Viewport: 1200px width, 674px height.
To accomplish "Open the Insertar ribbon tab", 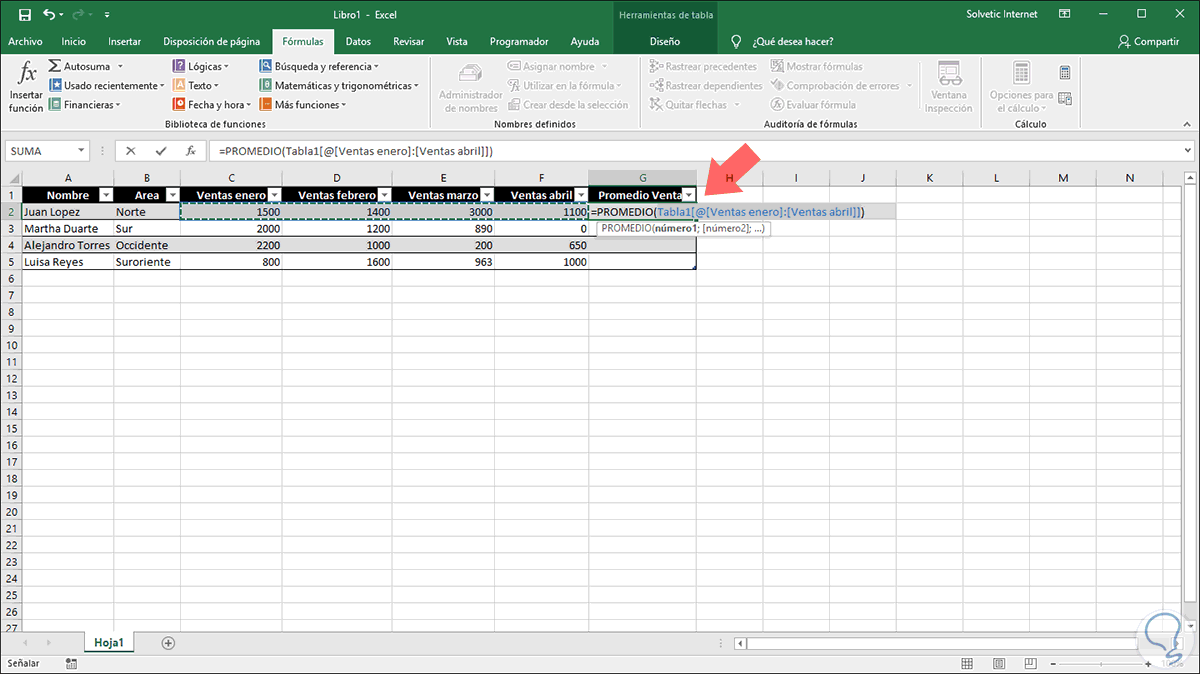I will pyautogui.click(x=124, y=42).
